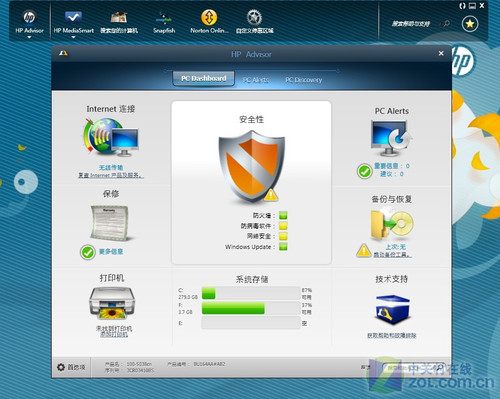Screen dimensions: 500x399
Task: Open the 更多信息 warranty link
Action: point(111,252)
